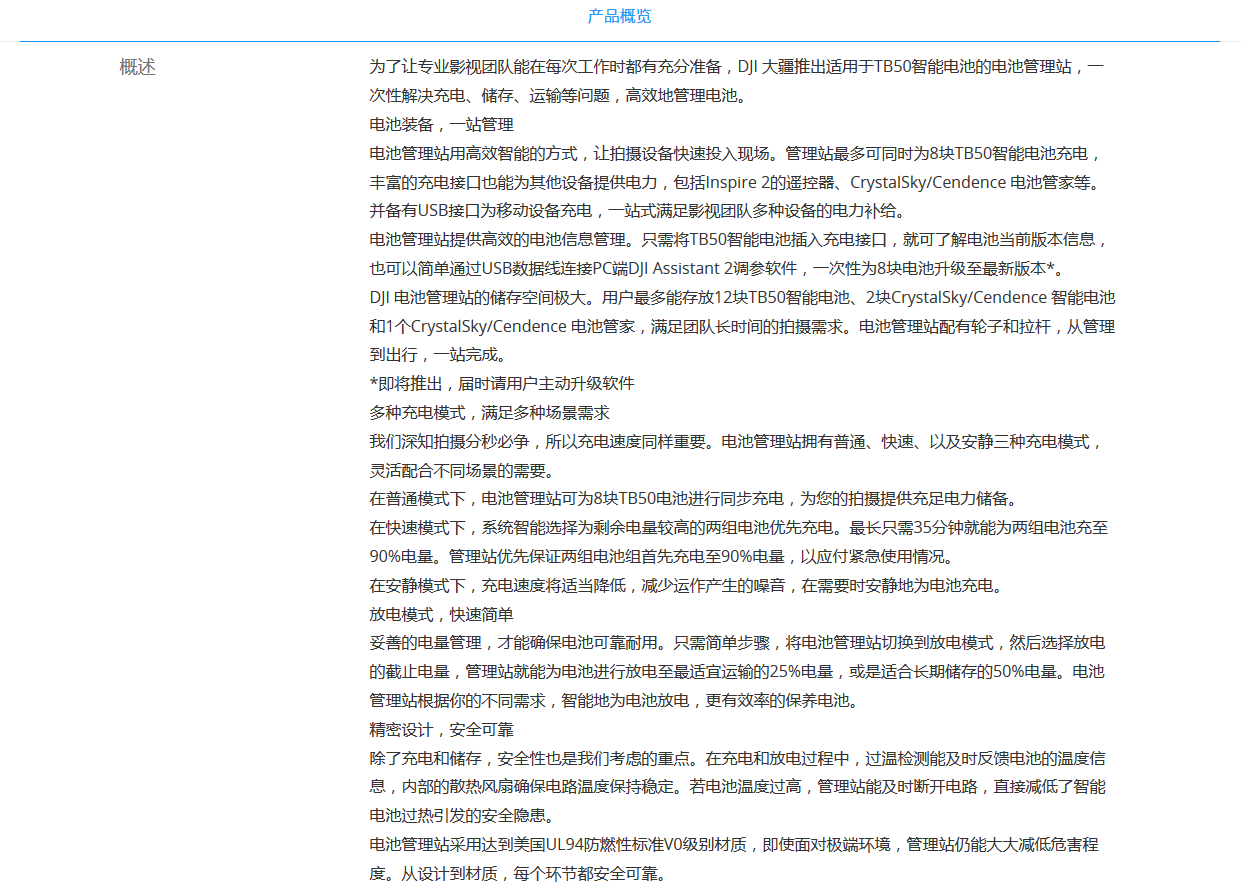Click the line starting 电池管理站提供高效的电池信息管理
The height and width of the screenshot is (889, 1241).
739,240
